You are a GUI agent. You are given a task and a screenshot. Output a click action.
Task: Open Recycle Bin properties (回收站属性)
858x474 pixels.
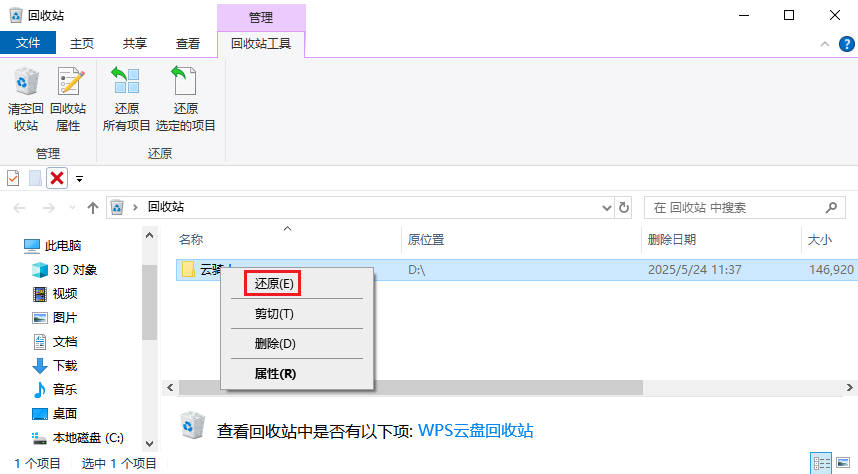[69, 100]
